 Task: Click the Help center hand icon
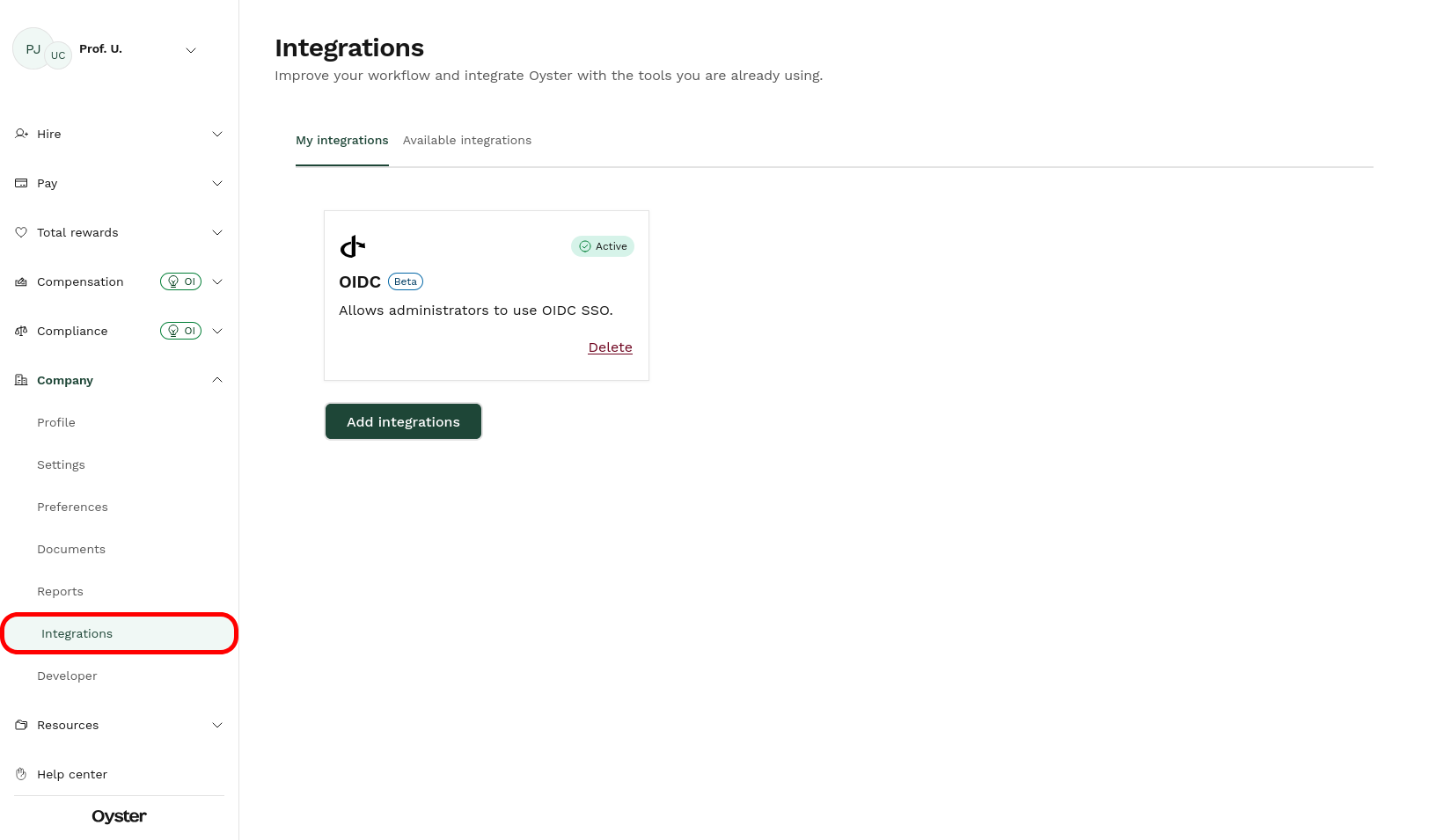[x=21, y=774]
